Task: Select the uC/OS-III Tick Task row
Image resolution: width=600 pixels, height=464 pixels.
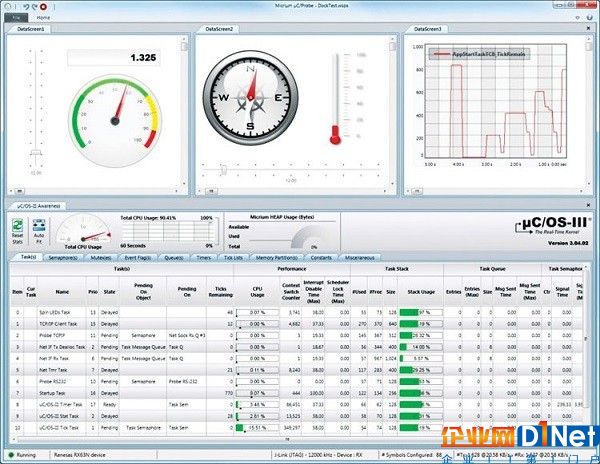Action: point(297,428)
